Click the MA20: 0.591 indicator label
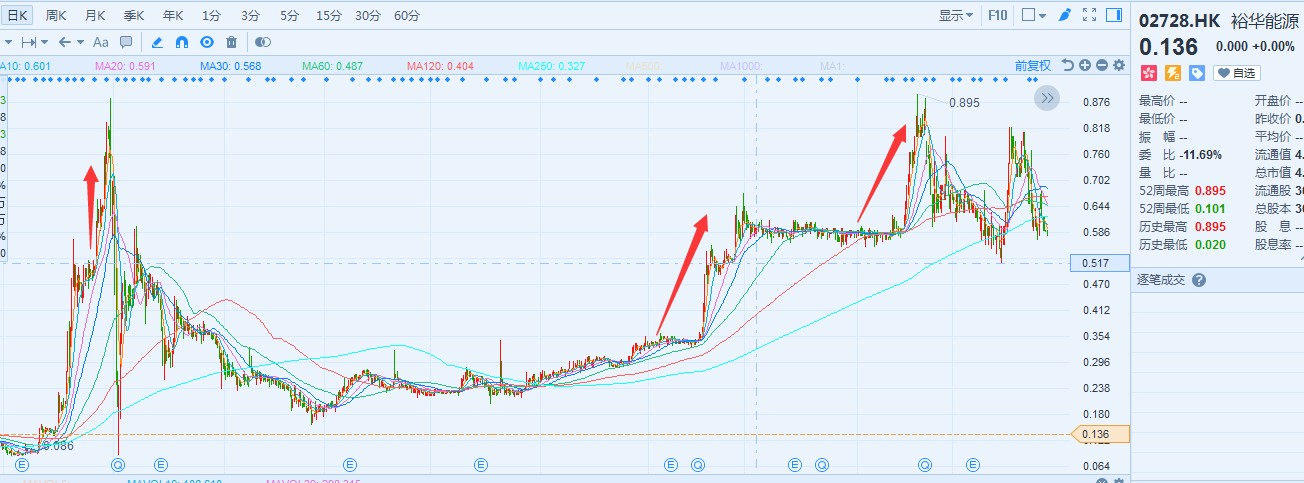 click(125, 66)
